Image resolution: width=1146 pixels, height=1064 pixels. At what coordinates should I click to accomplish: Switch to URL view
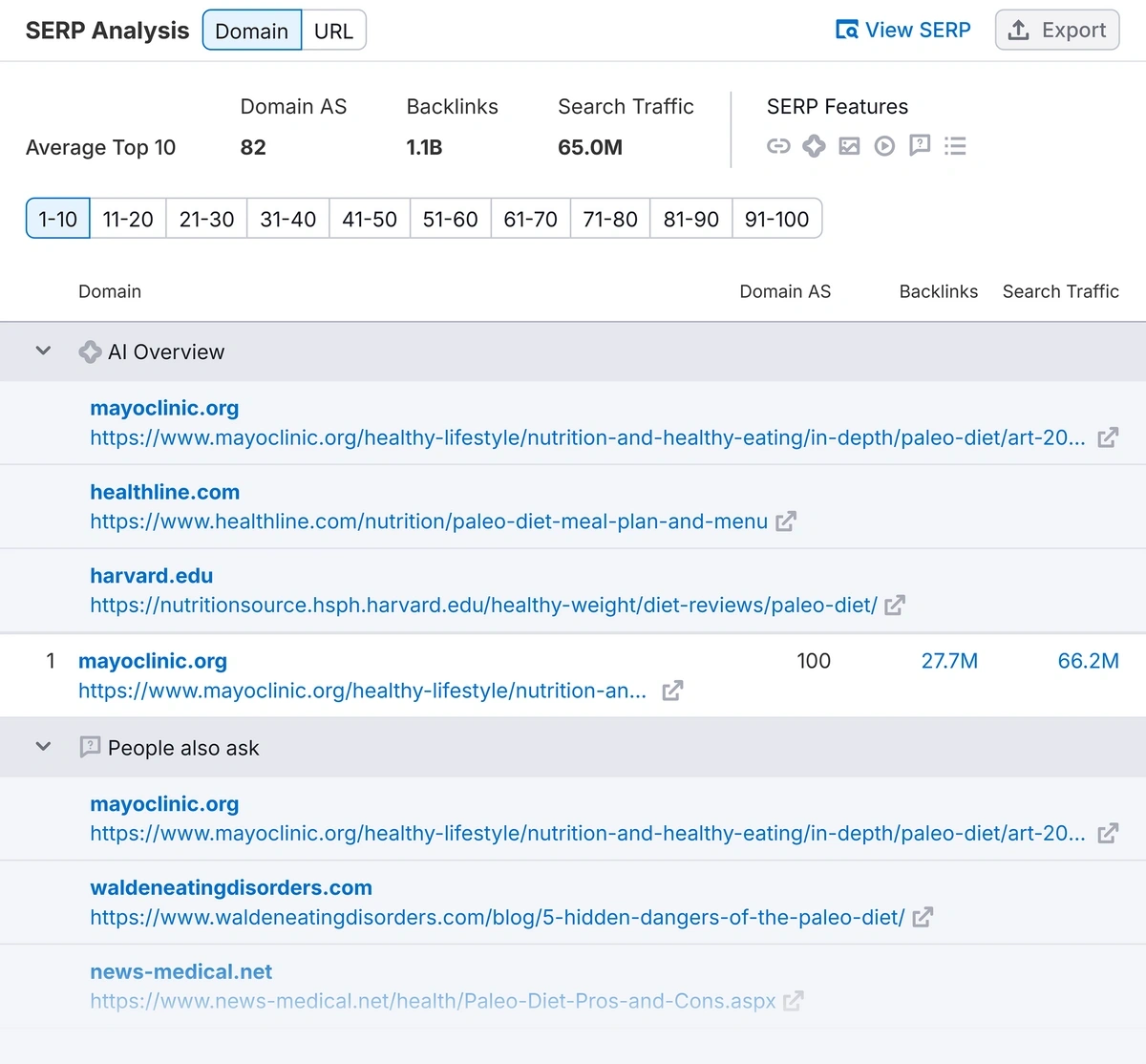(333, 31)
